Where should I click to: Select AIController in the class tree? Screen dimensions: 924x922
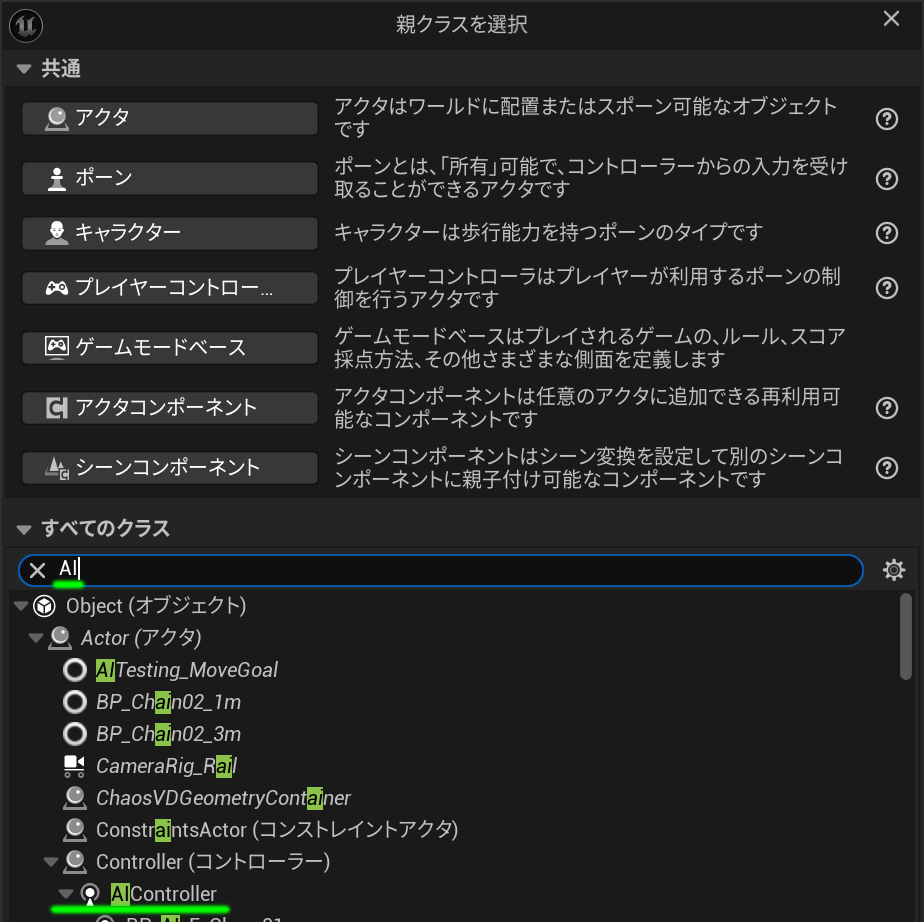pyautogui.click(x=163, y=893)
